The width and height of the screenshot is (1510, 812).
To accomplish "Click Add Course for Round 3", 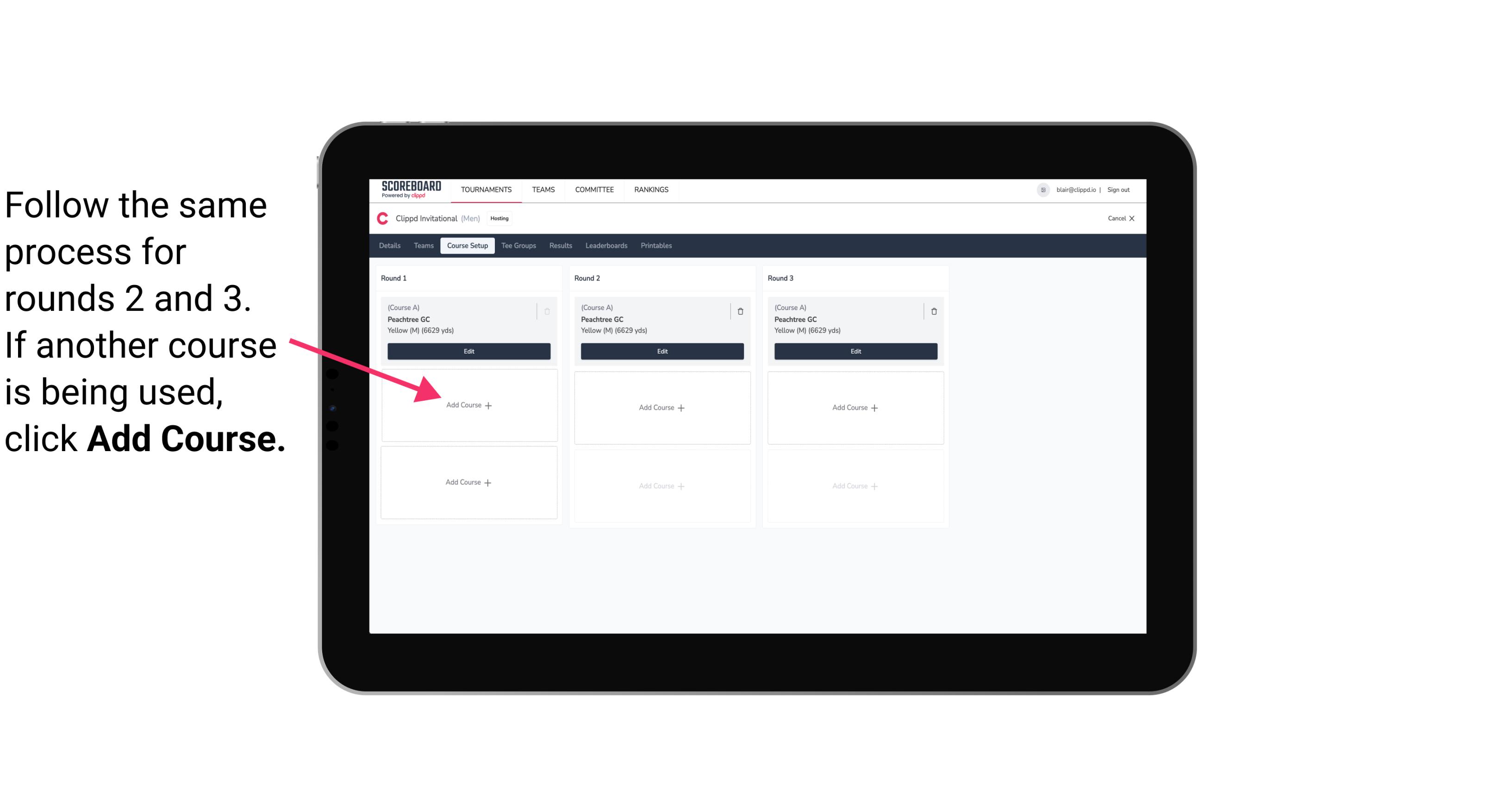I will [x=854, y=407].
